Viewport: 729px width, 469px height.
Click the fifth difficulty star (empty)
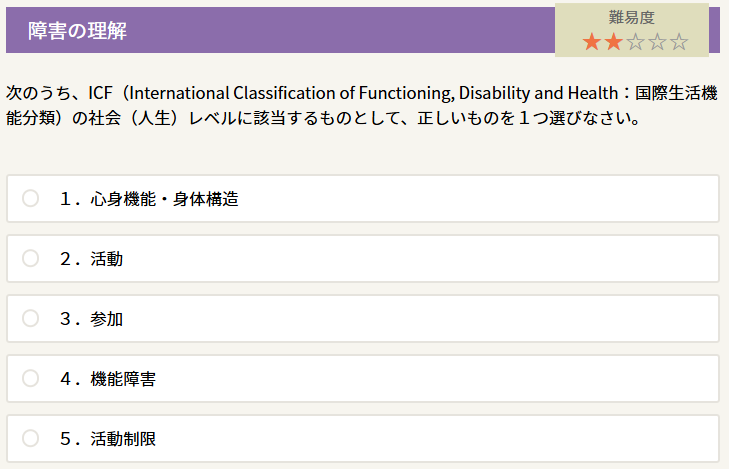tap(680, 42)
